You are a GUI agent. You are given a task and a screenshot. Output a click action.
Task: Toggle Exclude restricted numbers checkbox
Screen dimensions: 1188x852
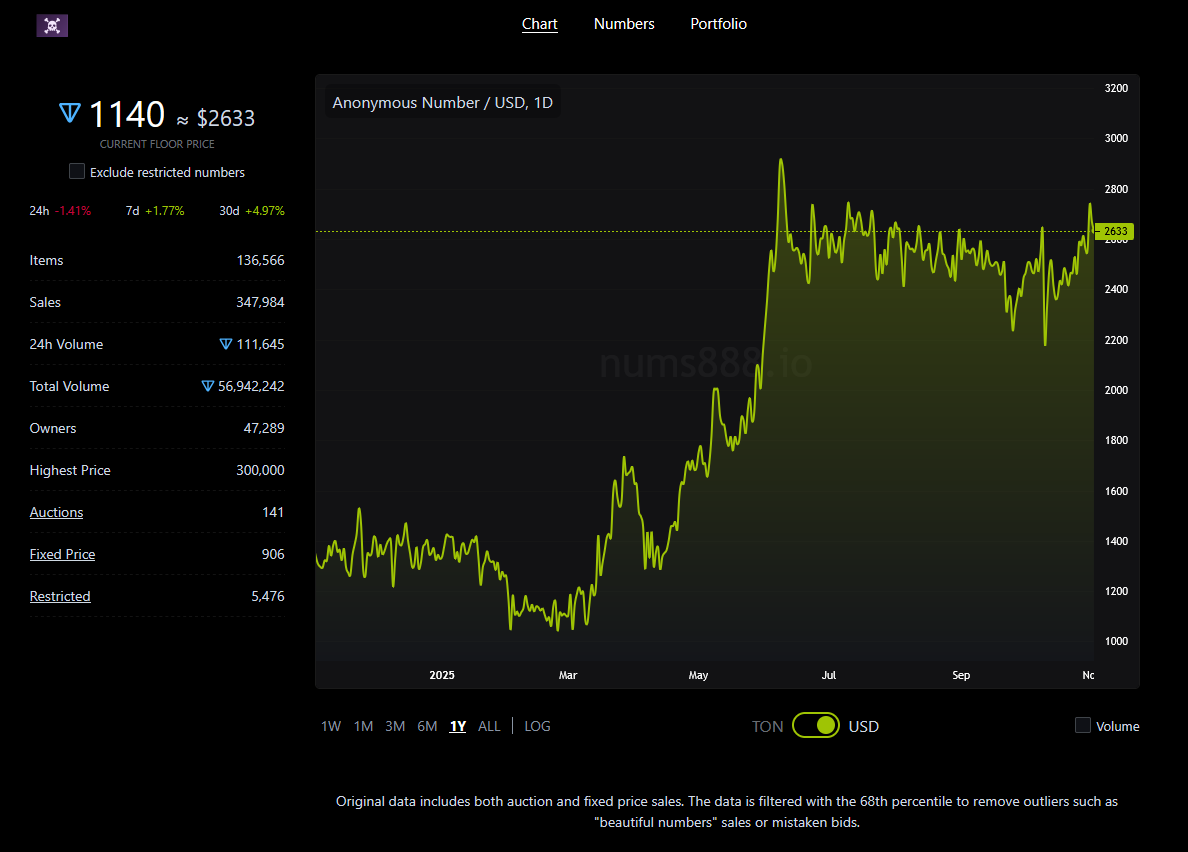(77, 172)
